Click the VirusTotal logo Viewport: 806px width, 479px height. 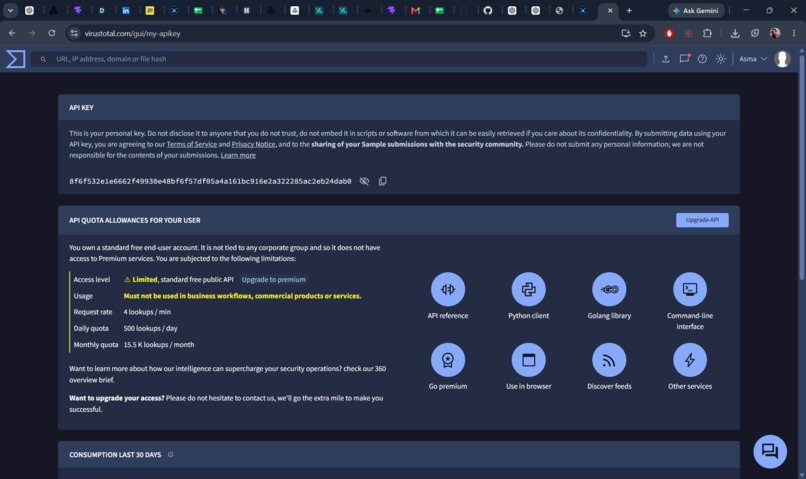coord(15,59)
